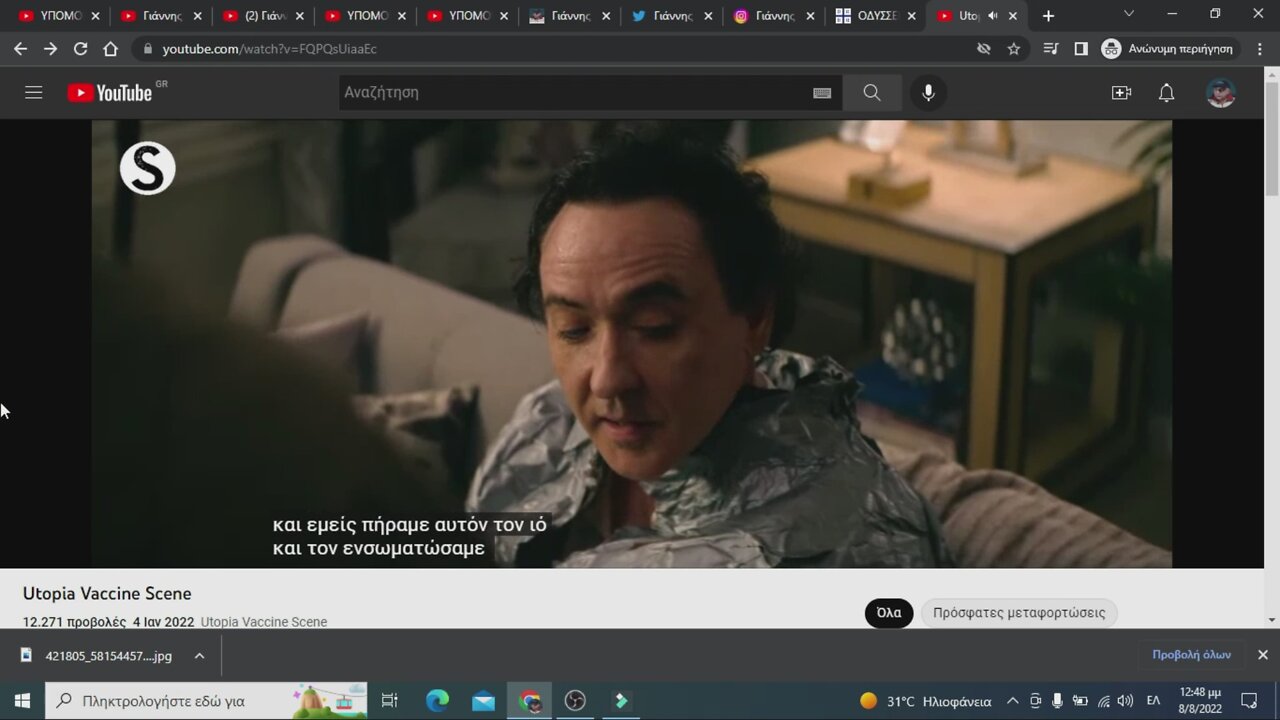Image resolution: width=1280 pixels, height=720 pixels.
Task: Show hidden system tray icons chevron
Action: click(1012, 701)
